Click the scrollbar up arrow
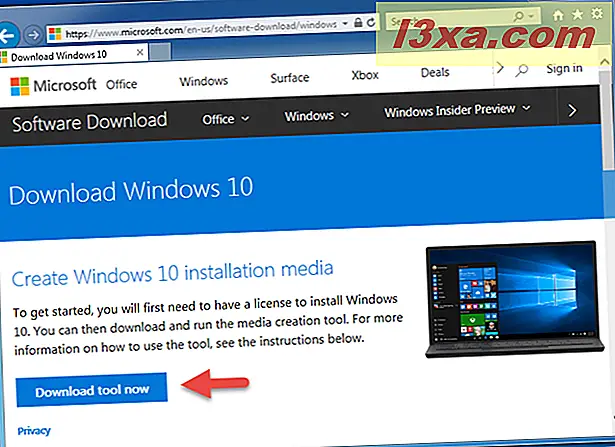 point(604,62)
